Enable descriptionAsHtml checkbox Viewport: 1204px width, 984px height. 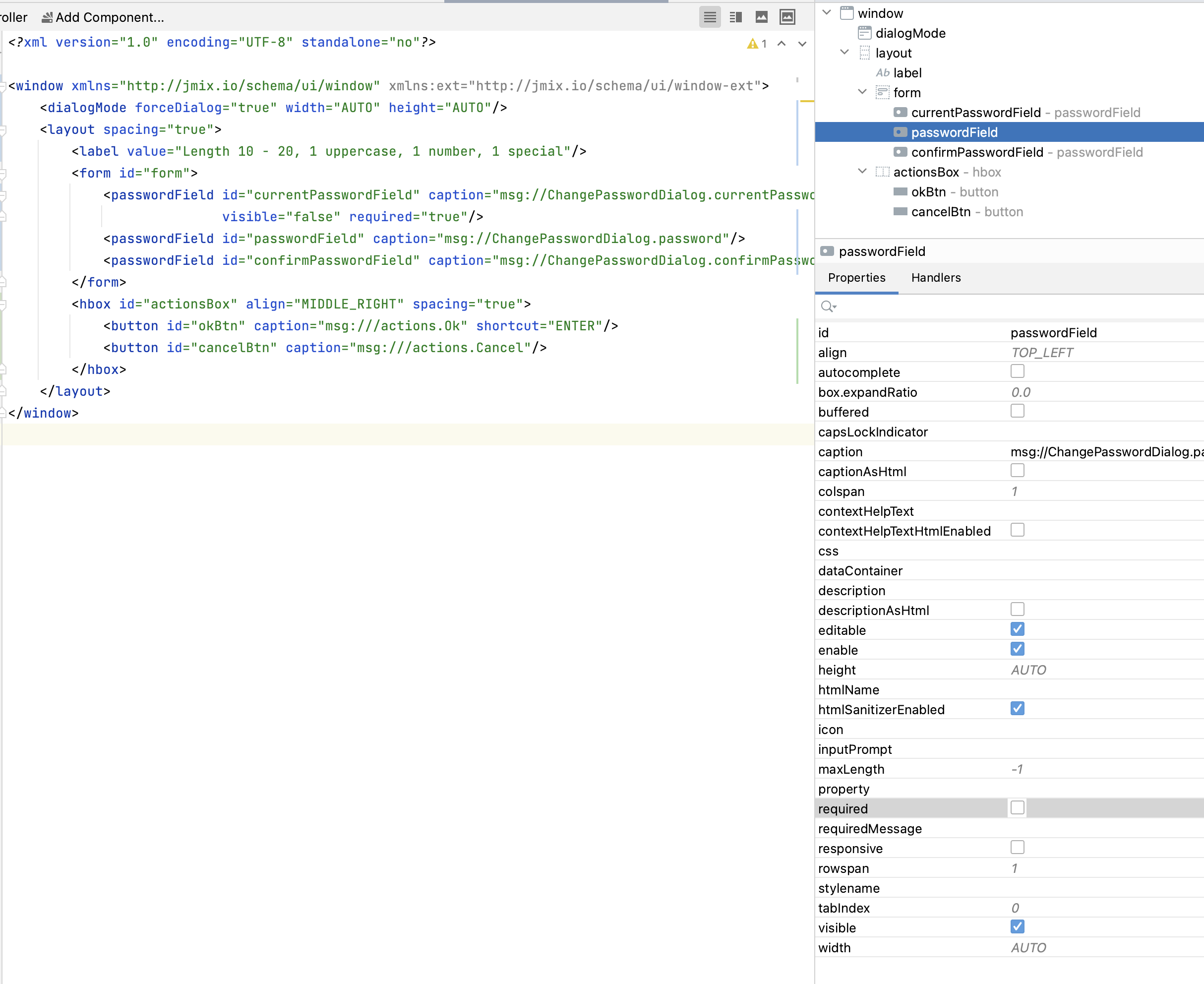click(x=1017, y=610)
